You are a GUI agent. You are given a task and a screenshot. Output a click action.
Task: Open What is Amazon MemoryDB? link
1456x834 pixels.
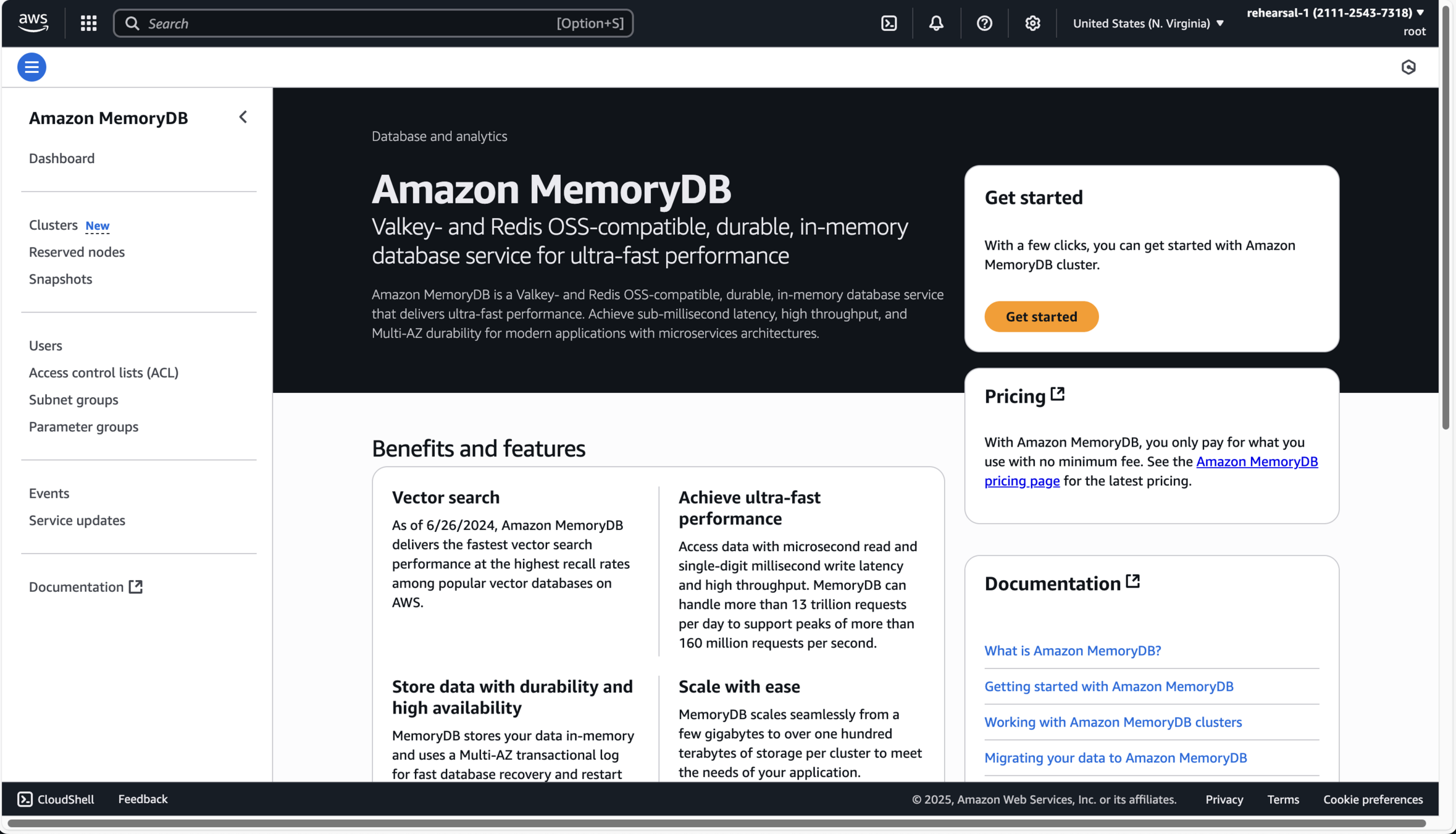(1072, 651)
